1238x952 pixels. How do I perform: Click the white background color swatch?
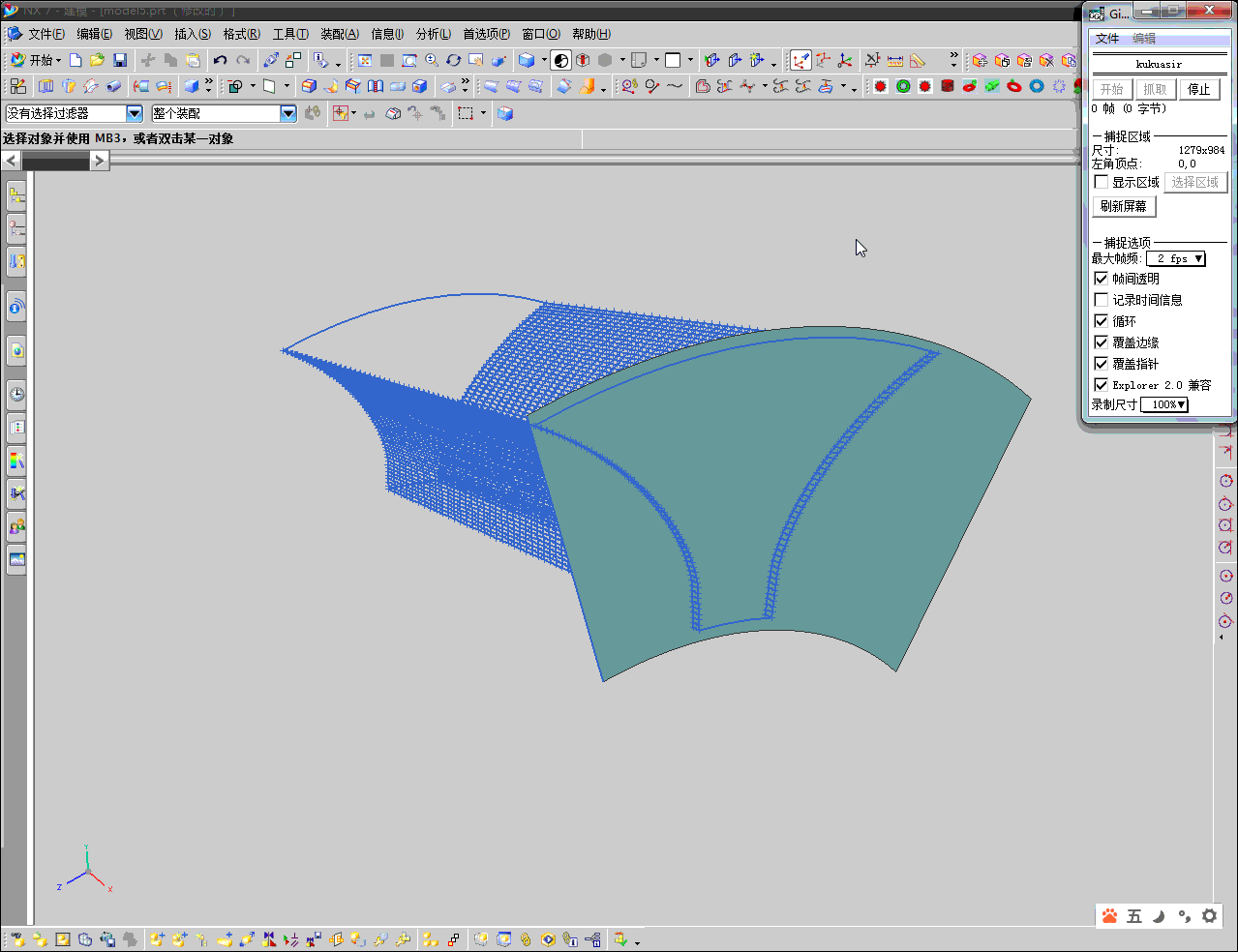(x=673, y=60)
